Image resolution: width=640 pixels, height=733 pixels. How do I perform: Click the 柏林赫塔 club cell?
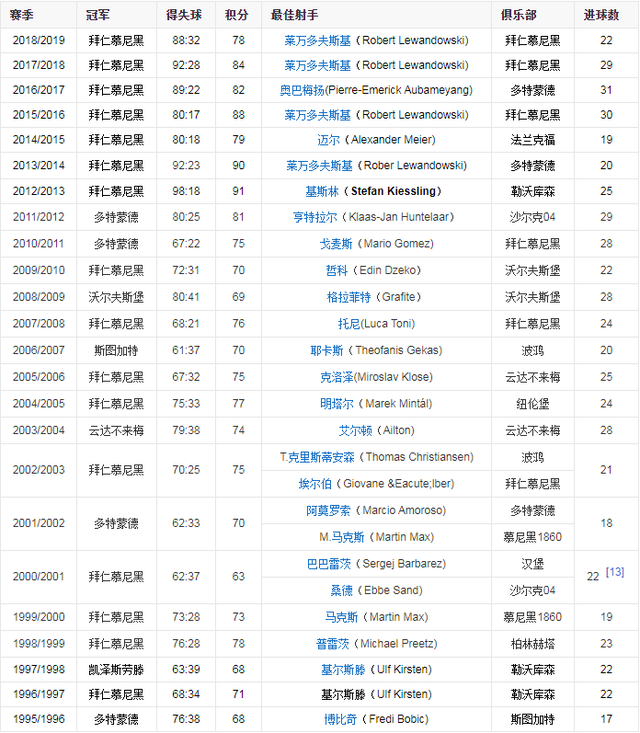(532, 644)
